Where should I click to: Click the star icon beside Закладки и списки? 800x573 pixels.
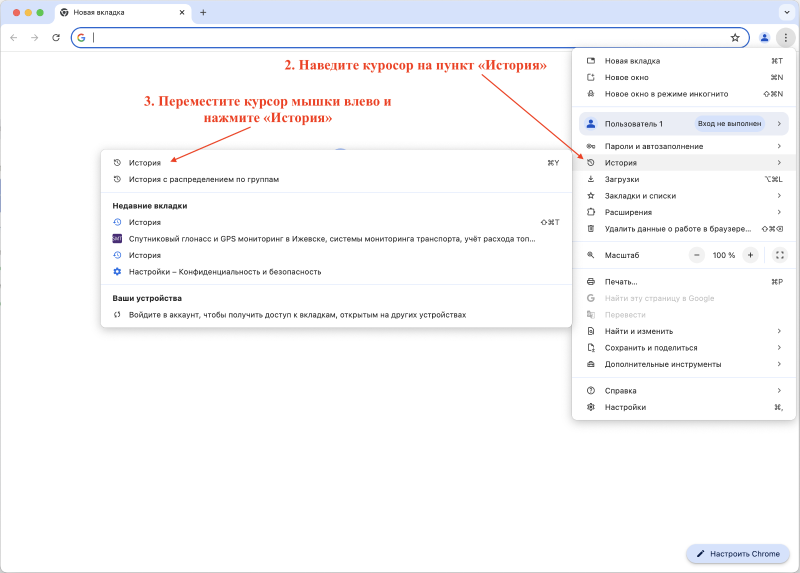(x=591, y=196)
